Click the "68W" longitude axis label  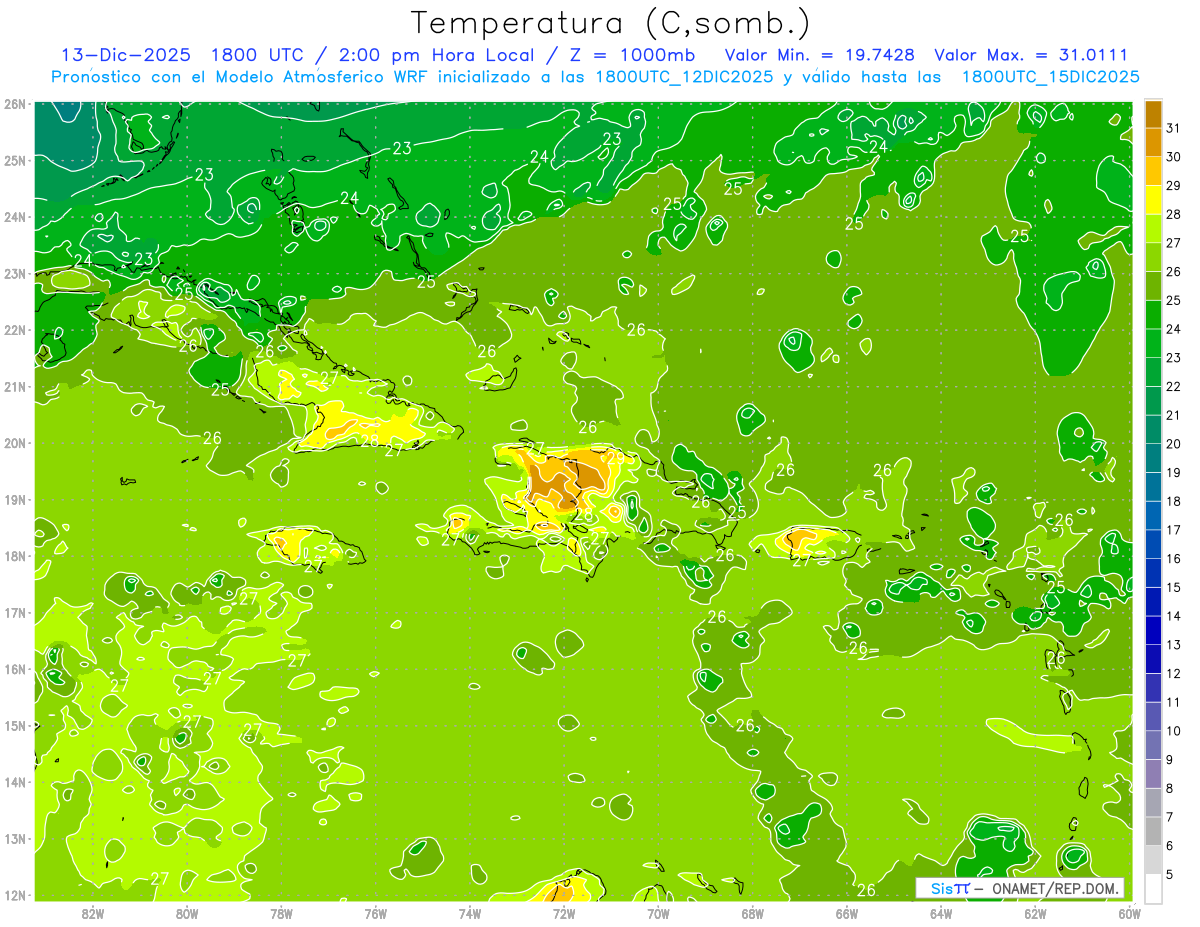pyautogui.click(x=753, y=913)
